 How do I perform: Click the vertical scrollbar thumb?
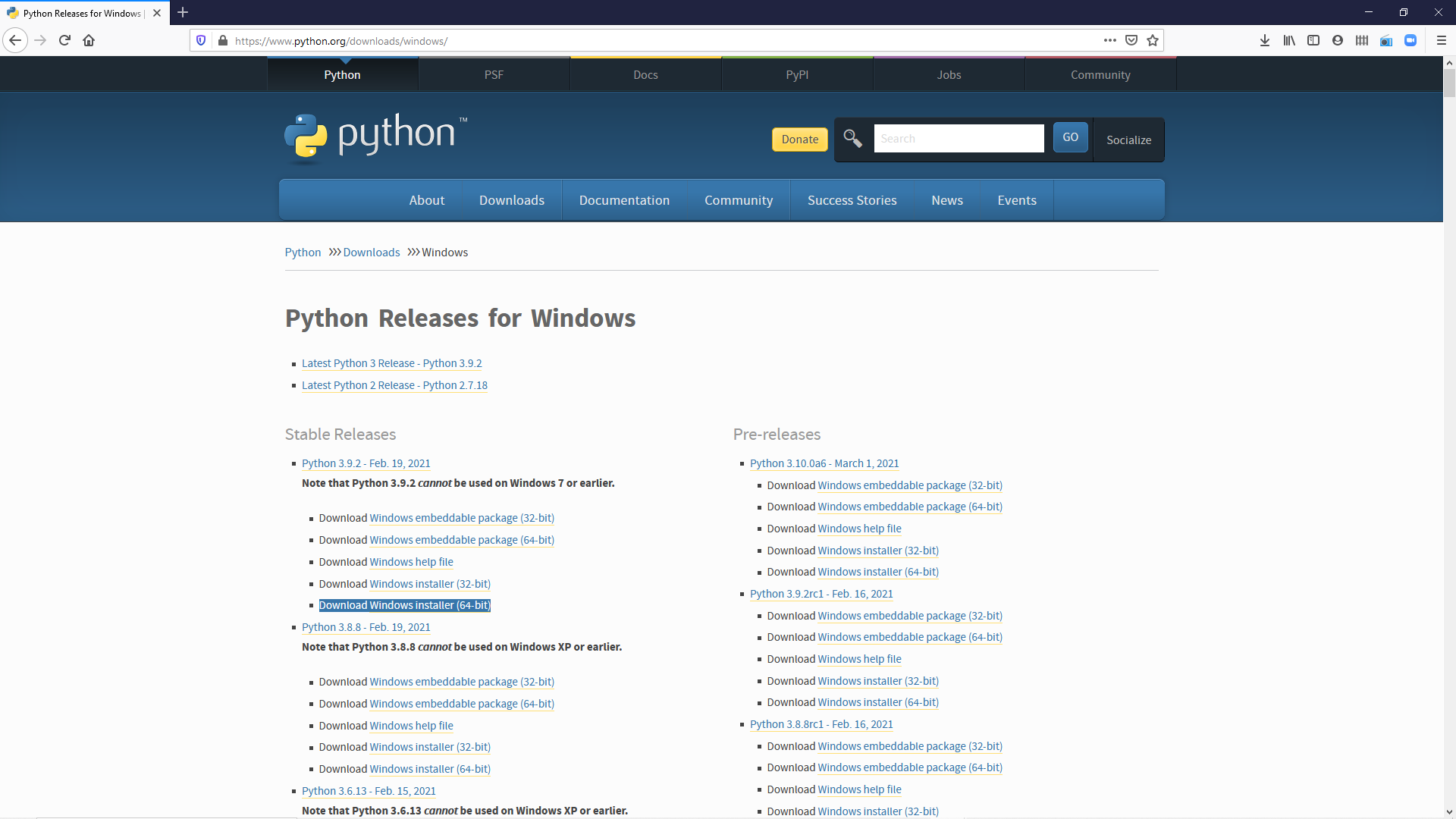1449,83
